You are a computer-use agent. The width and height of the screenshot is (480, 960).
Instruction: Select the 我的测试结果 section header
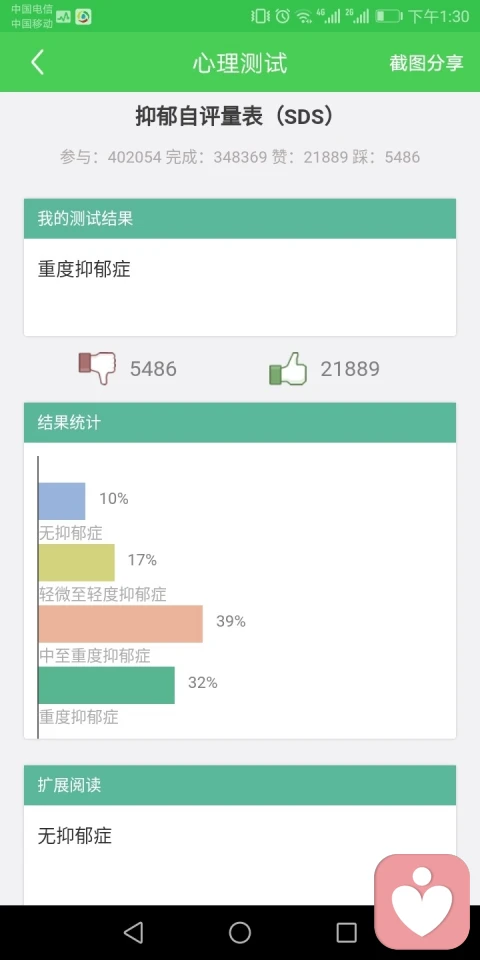click(x=240, y=219)
